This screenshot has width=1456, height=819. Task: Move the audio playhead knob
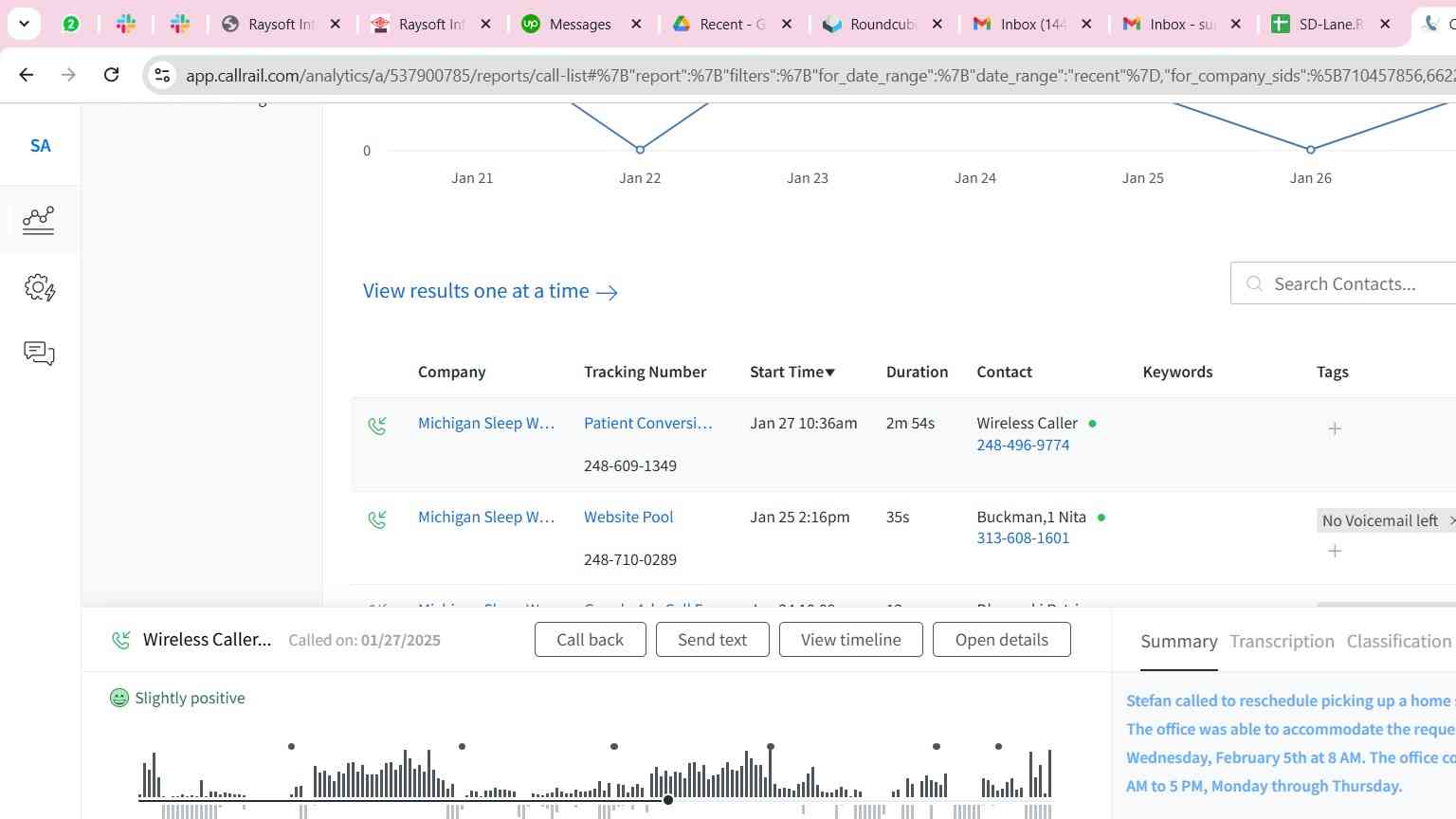[668, 800]
